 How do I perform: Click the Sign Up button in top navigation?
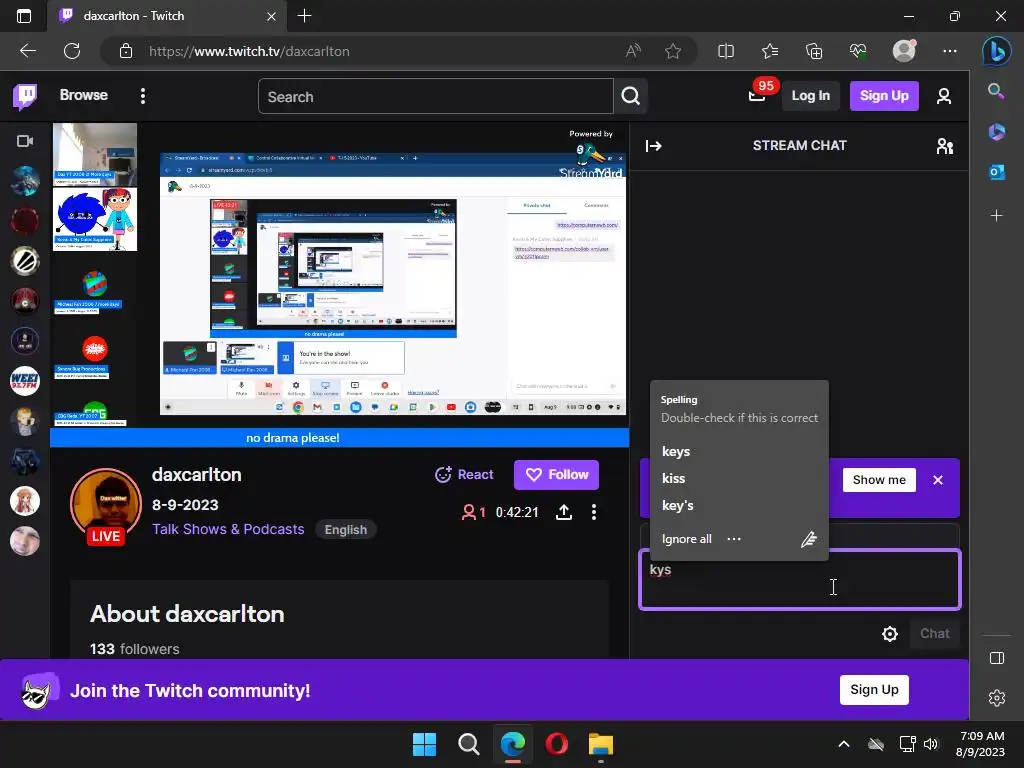(x=884, y=96)
